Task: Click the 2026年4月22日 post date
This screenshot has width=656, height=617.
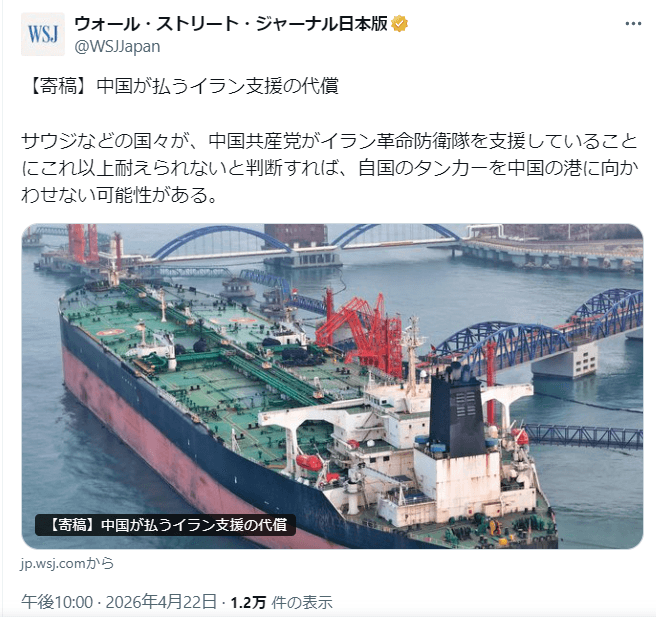Action: point(161,602)
